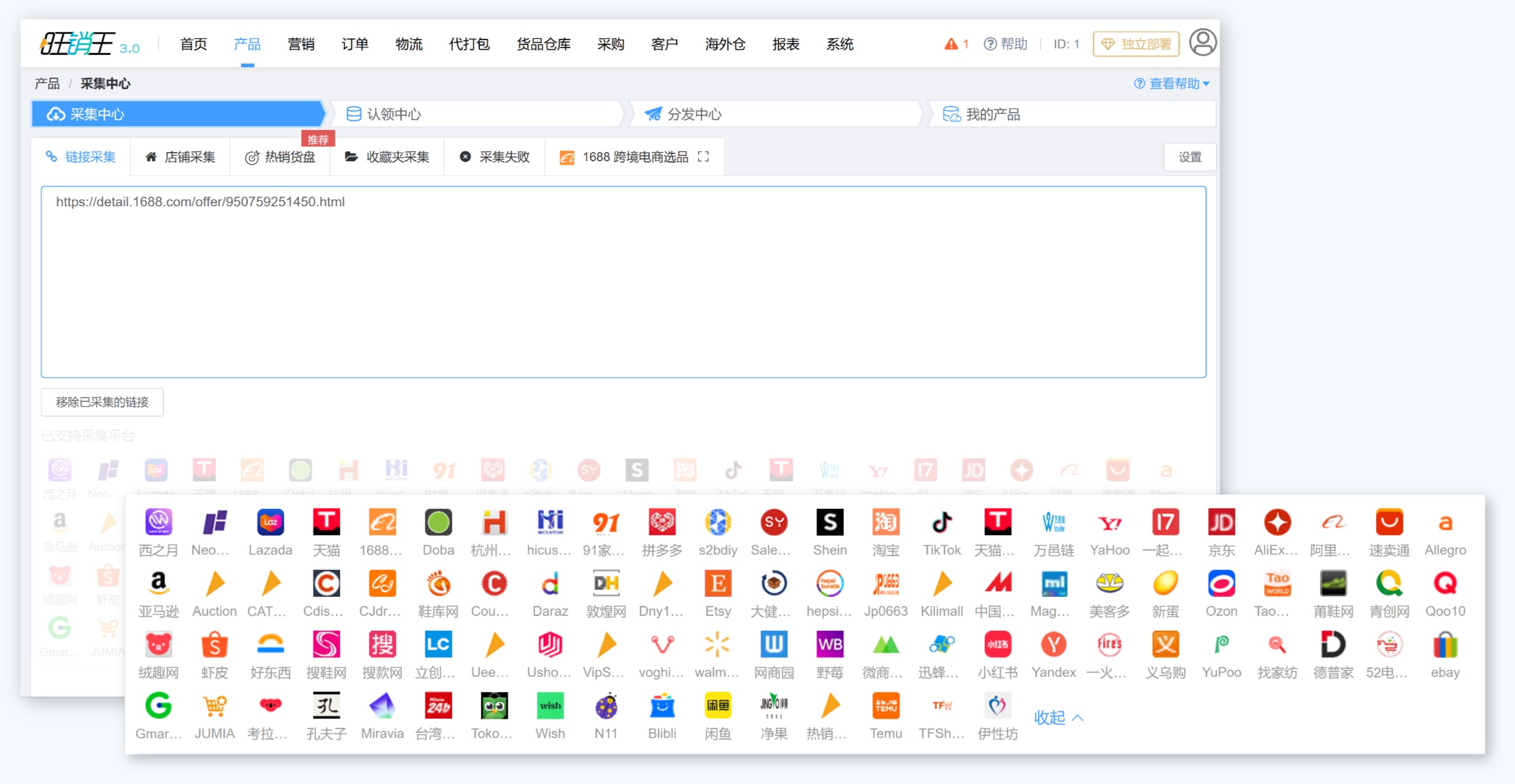Click the Ozon platform icon
The width and height of the screenshot is (1515, 784).
tap(1221, 583)
